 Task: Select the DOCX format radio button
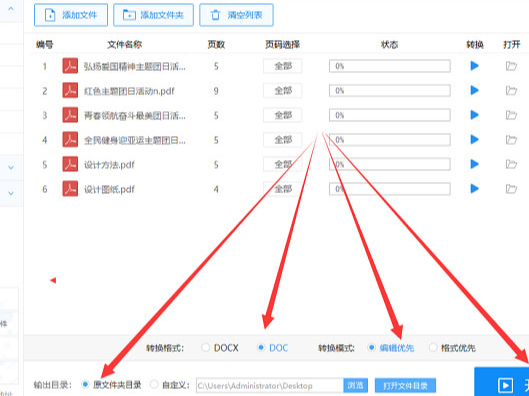pos(205,347)
